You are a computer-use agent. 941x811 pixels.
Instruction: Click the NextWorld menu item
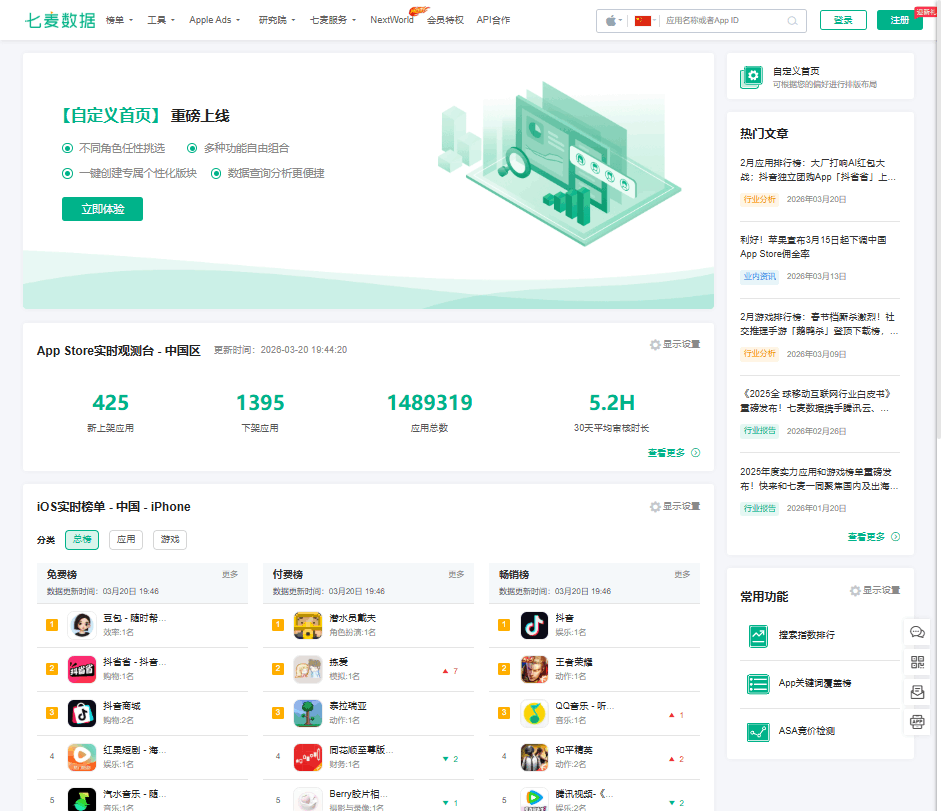[x=392, y=19]
